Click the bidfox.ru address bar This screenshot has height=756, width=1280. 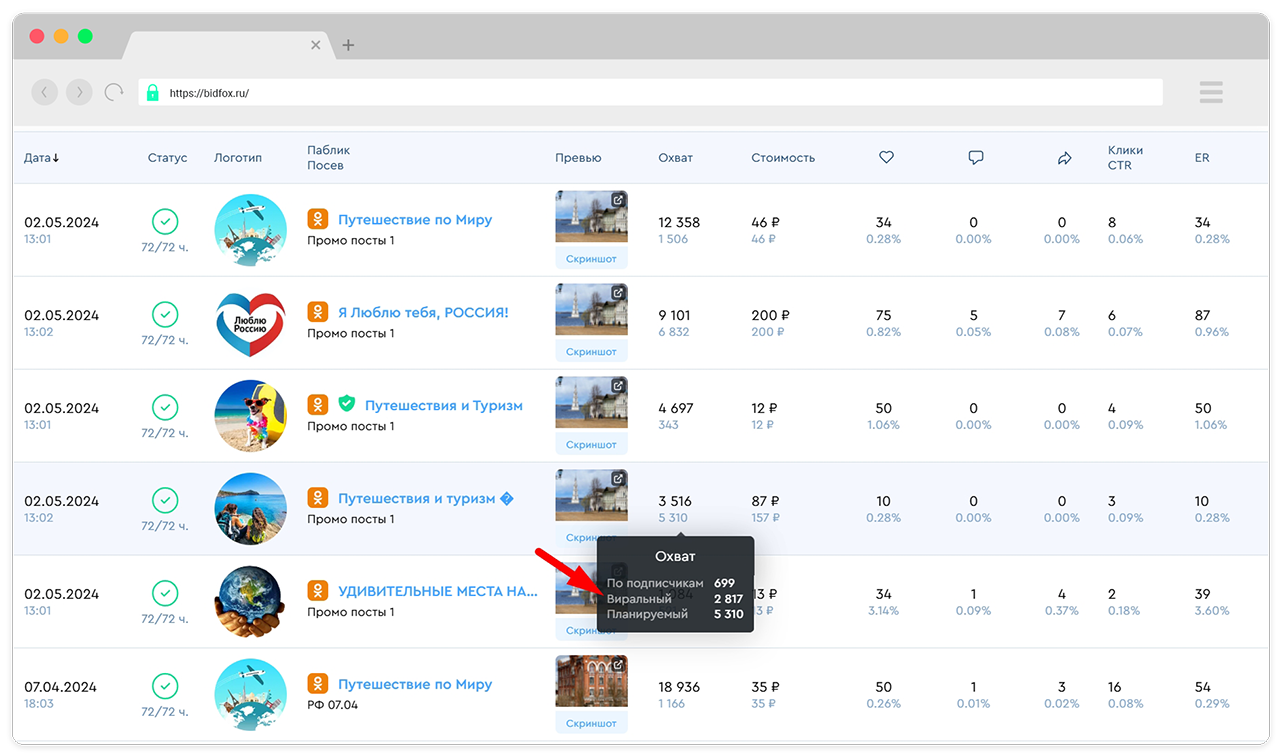click(x=650, y=92)
